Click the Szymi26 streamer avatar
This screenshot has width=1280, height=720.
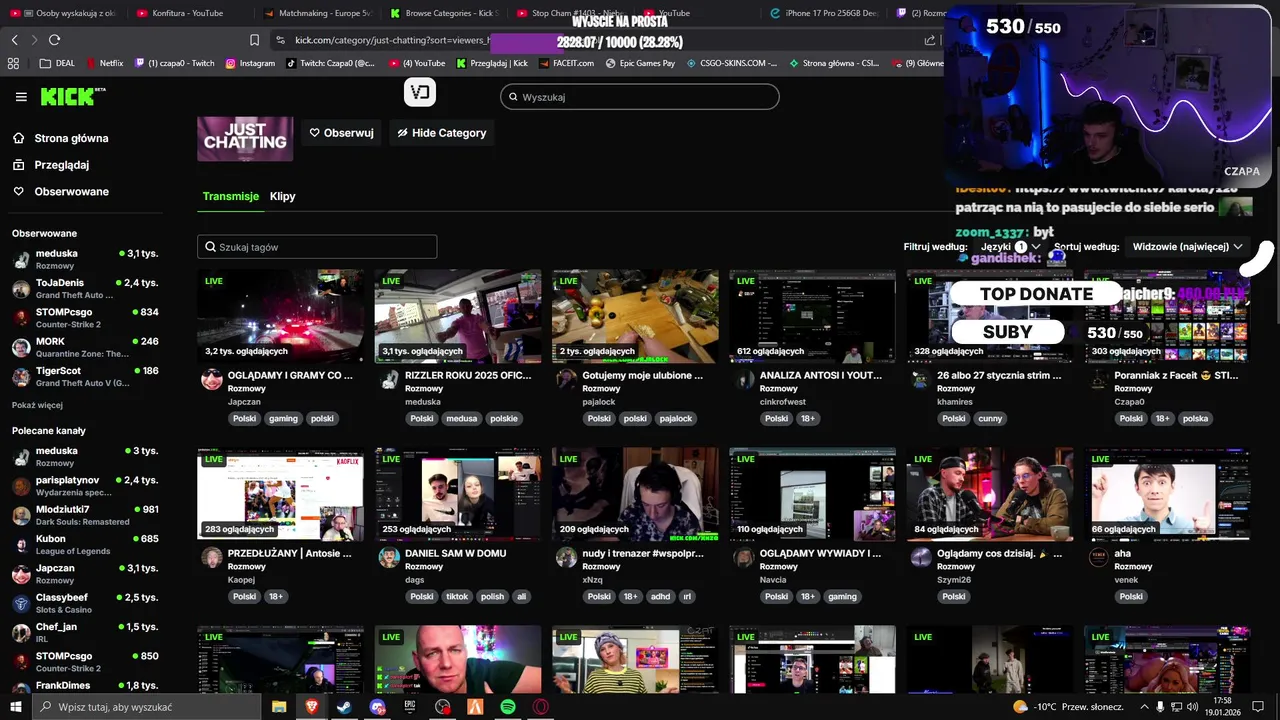click(921, 557)
